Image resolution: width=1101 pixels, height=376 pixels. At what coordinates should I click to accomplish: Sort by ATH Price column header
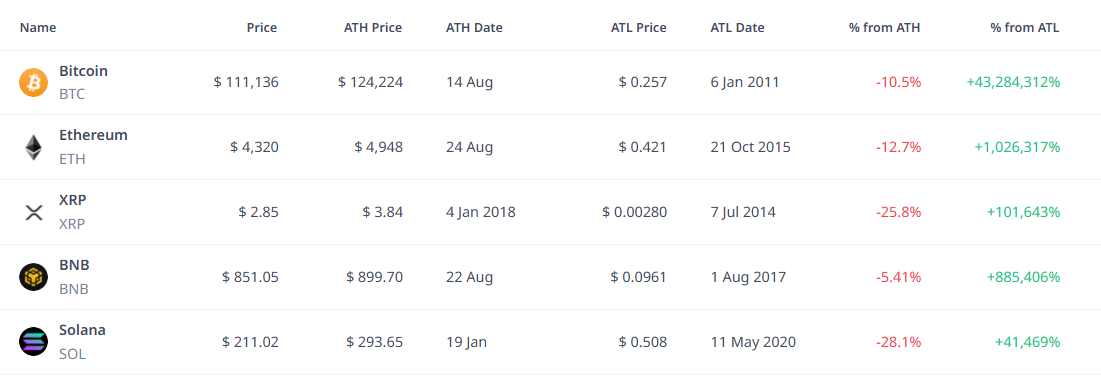click(372, 28)
